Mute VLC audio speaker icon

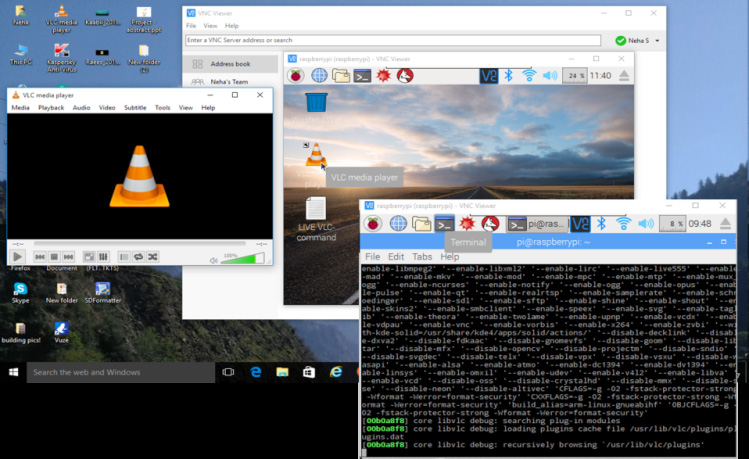tap(214, 260)
